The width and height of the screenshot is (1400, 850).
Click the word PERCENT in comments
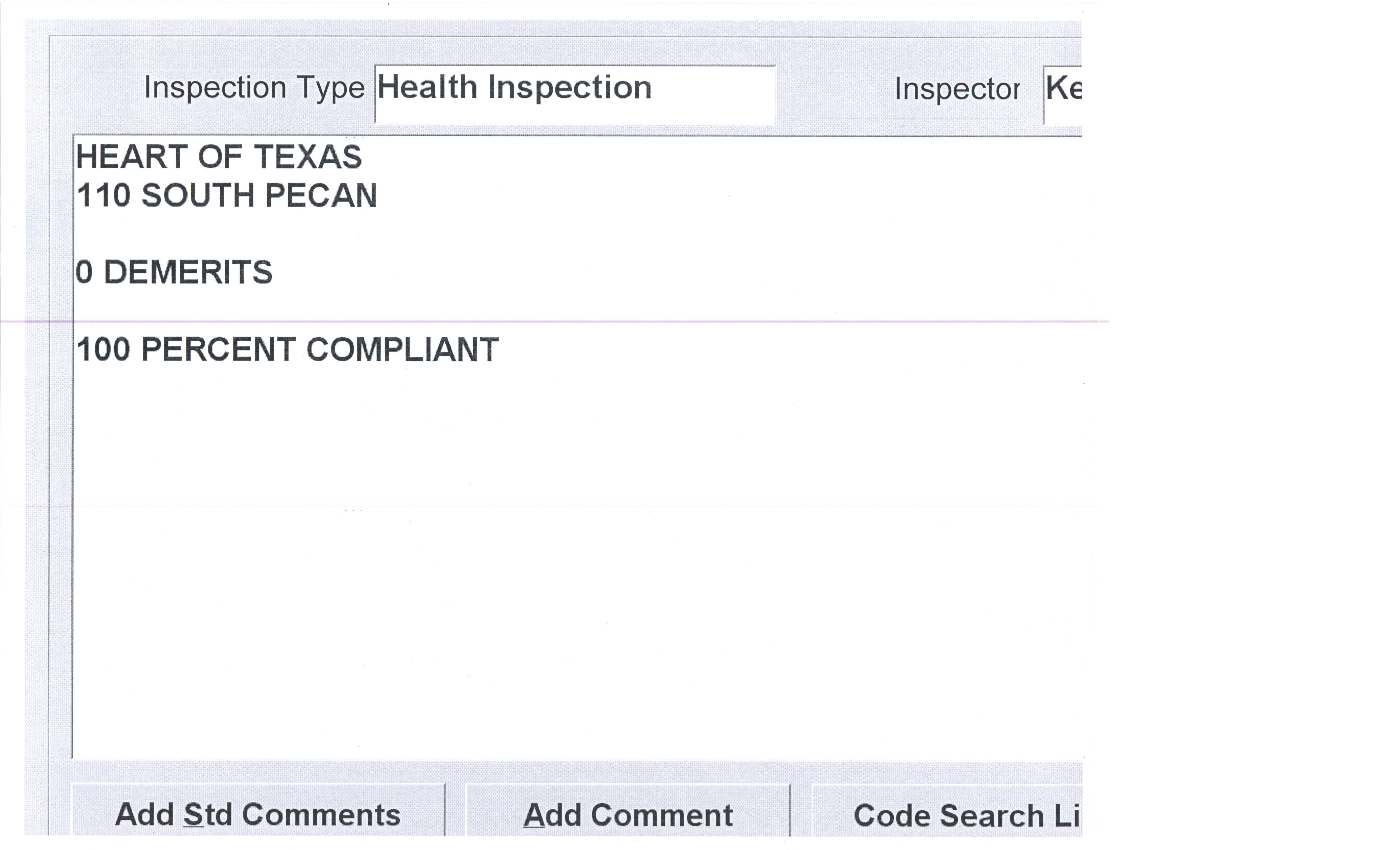coord(218,349)
